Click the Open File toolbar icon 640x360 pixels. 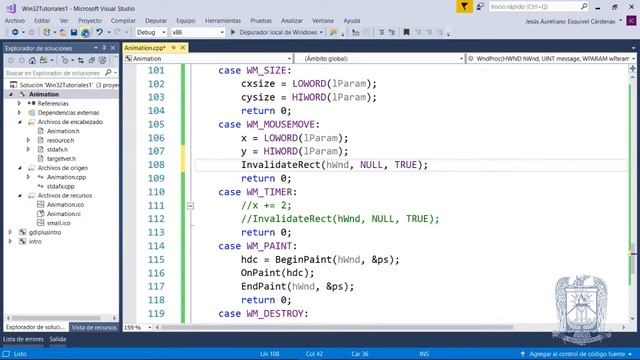pyautogui.click(x=63, y=32)
